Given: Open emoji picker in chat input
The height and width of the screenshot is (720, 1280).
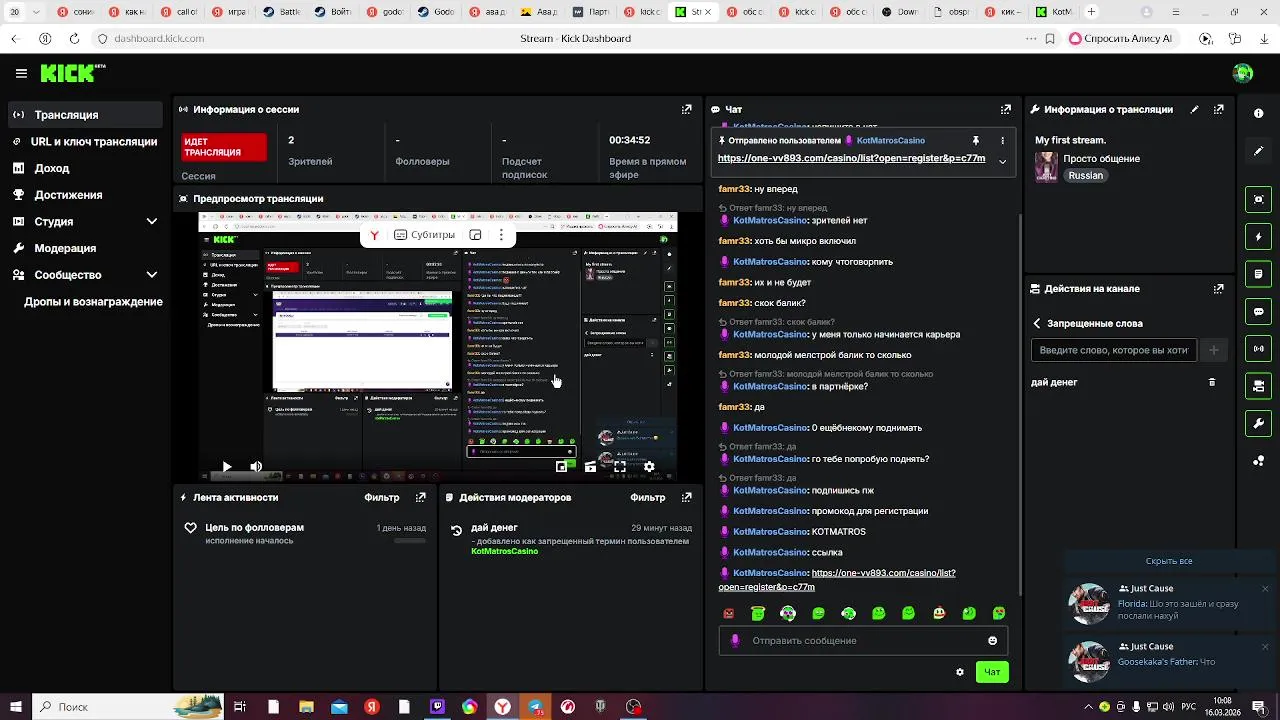Looking at the screenshot, I should [x=992, y=641].
